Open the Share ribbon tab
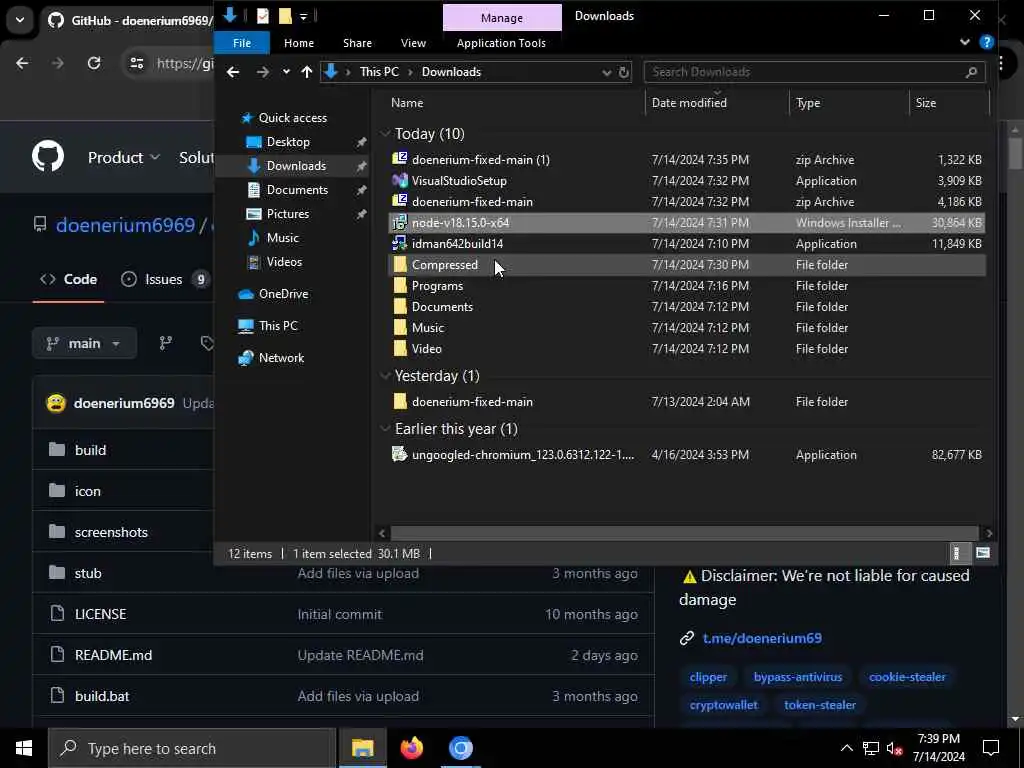Screen dimensions: 1024x768 [357, 43]
